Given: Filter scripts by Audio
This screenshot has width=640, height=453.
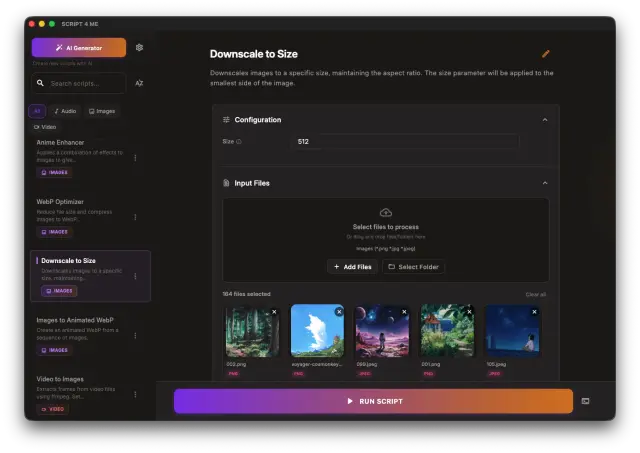Looking at the screenshot, I should (x=65, y=111).
